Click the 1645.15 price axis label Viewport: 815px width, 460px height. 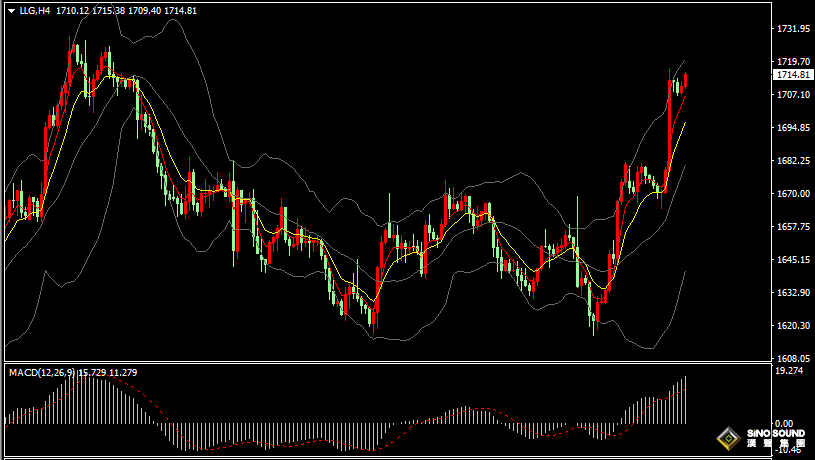click(792, 260)
